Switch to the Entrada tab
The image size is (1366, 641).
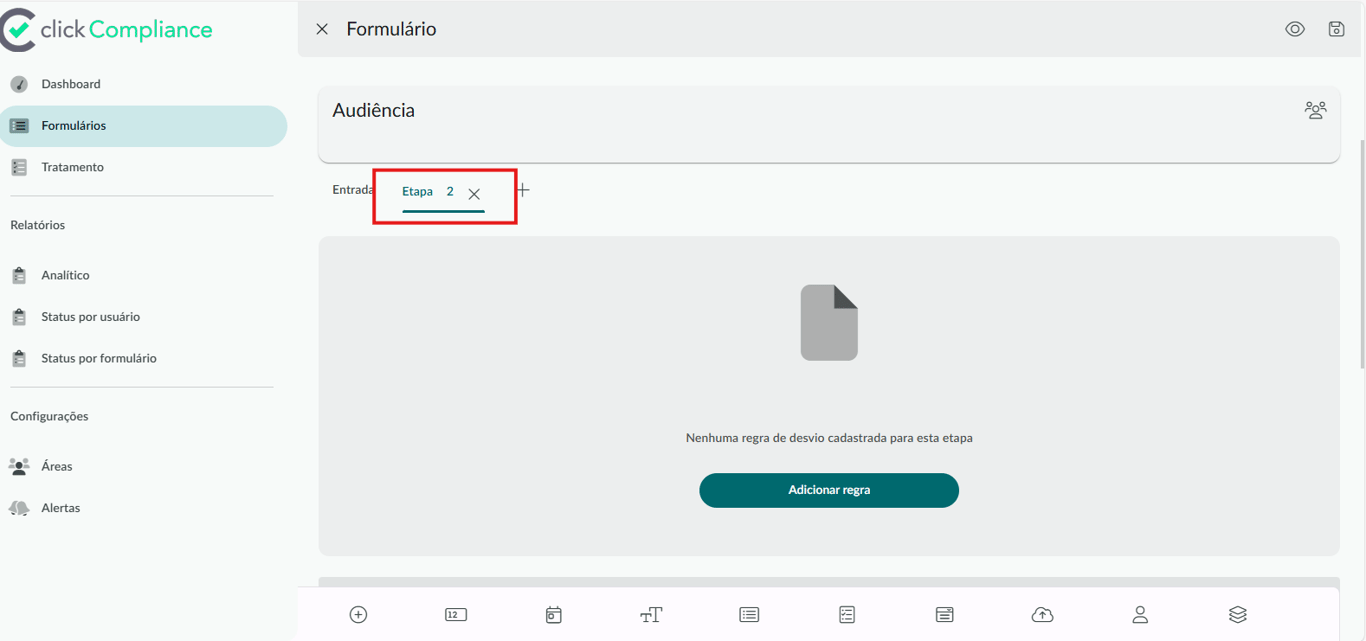coord(353,190)
